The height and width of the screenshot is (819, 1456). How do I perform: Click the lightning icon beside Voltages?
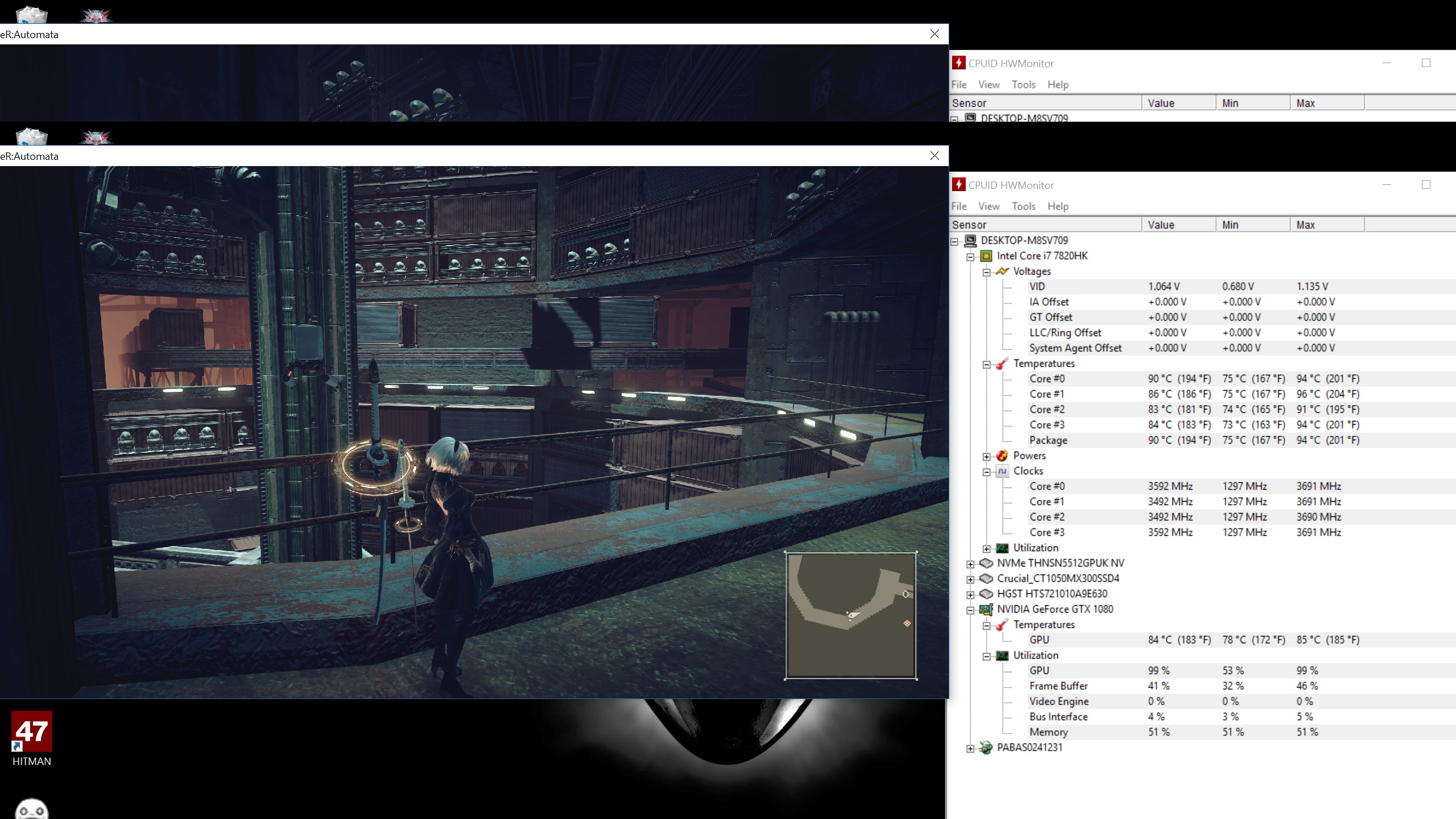pos(1002,271)
